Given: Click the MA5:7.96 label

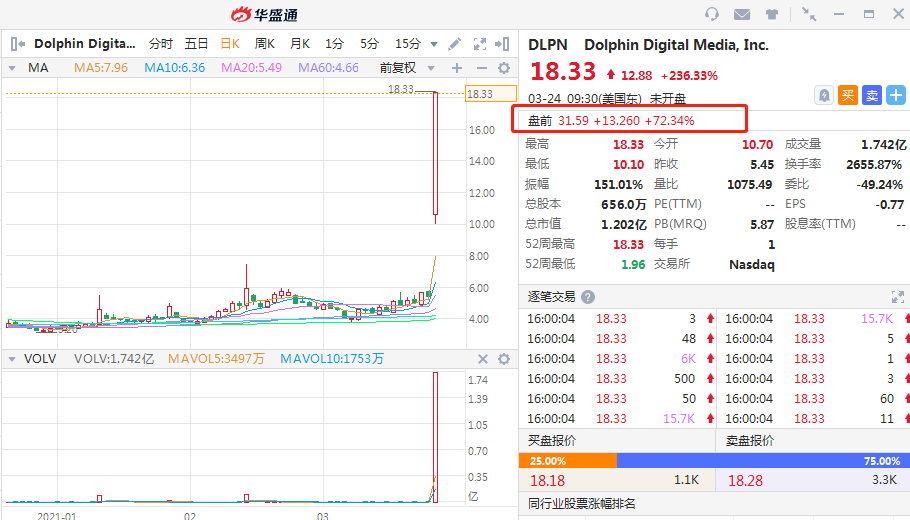Looking at the screenshot, I should (101, 68).
